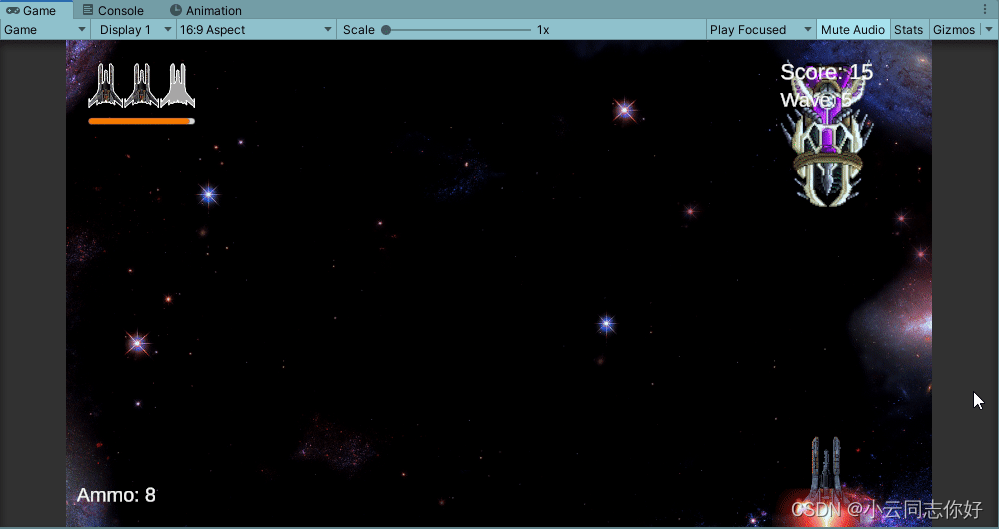Screen dimensions: 999x529
Task: Click the second life ship icon
Action: 141,85
